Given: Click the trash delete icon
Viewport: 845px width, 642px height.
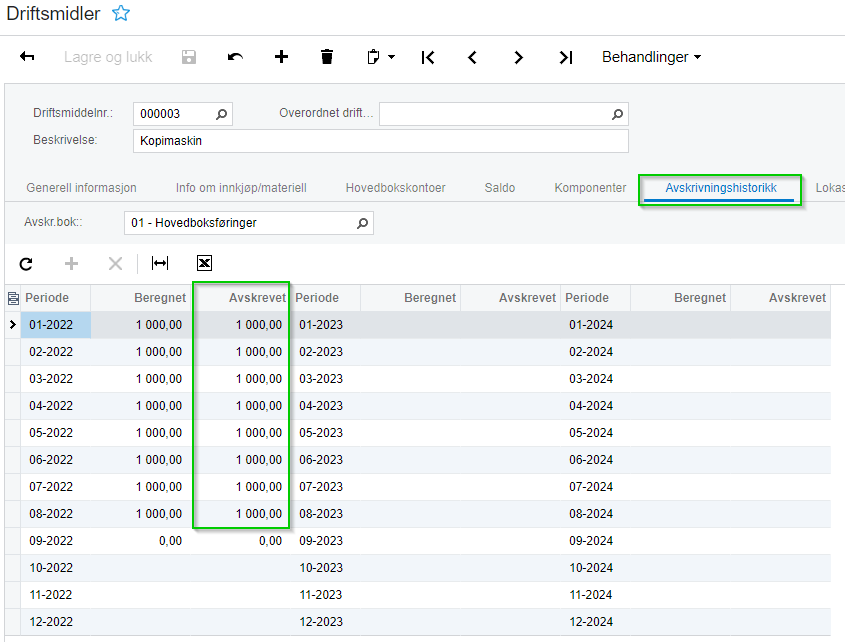Looking at the screenshot, I should pos(327,57).
